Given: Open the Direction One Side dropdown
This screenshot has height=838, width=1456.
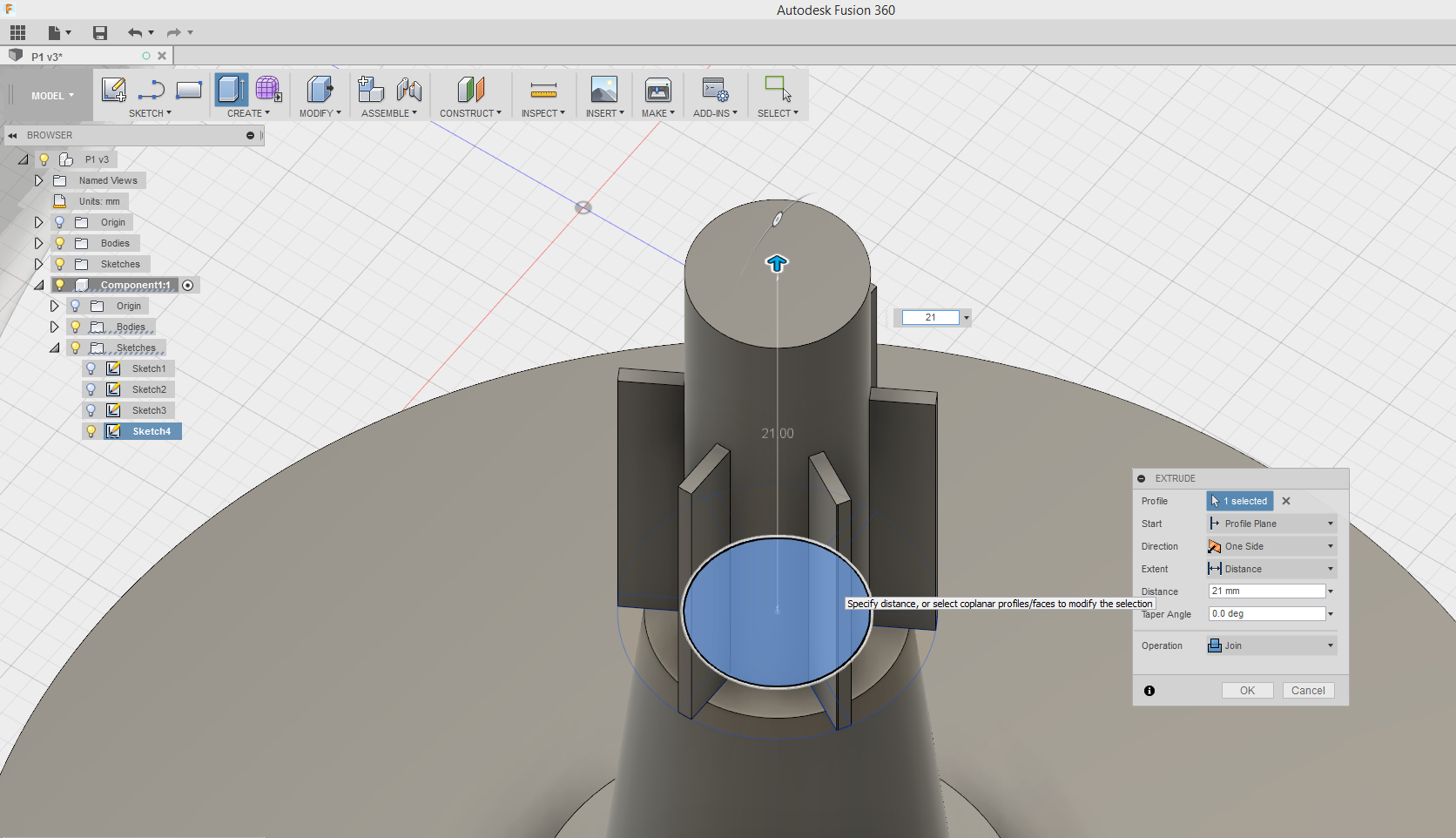Looking at the screenshot, I should (1271, 546).
